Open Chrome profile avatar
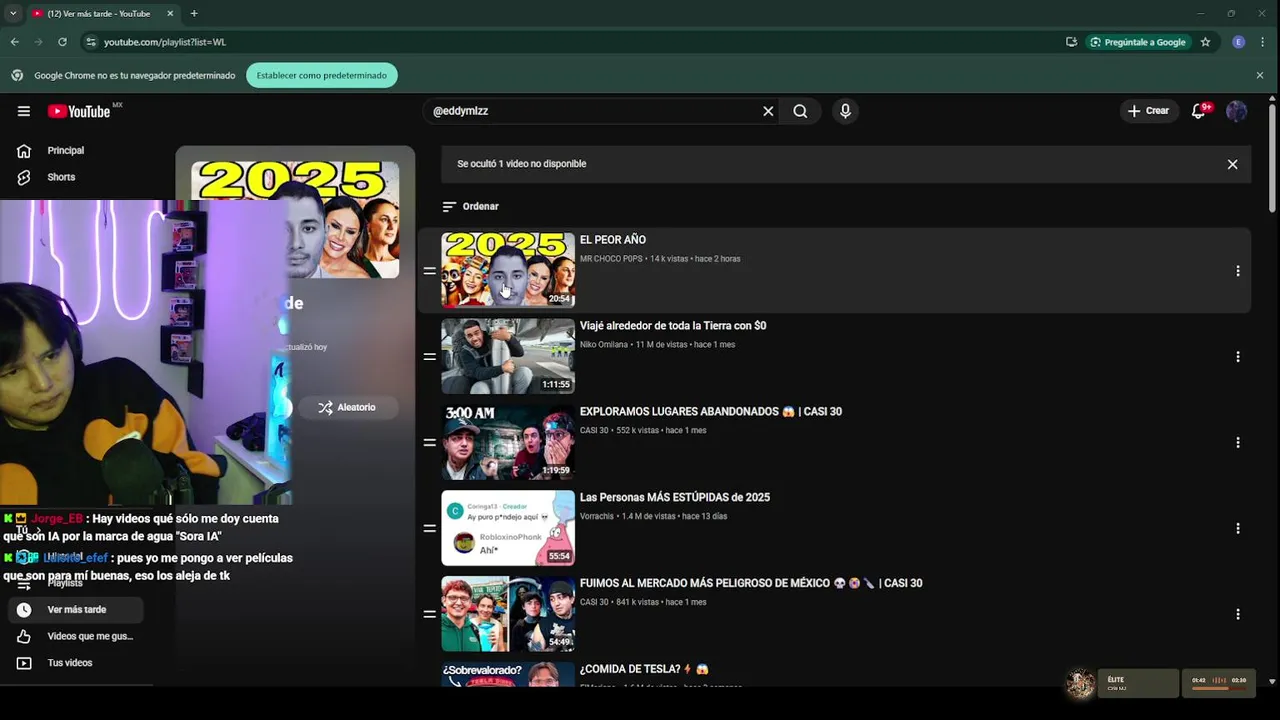This screenshot has height=720, width=1280. point(1239,42)
